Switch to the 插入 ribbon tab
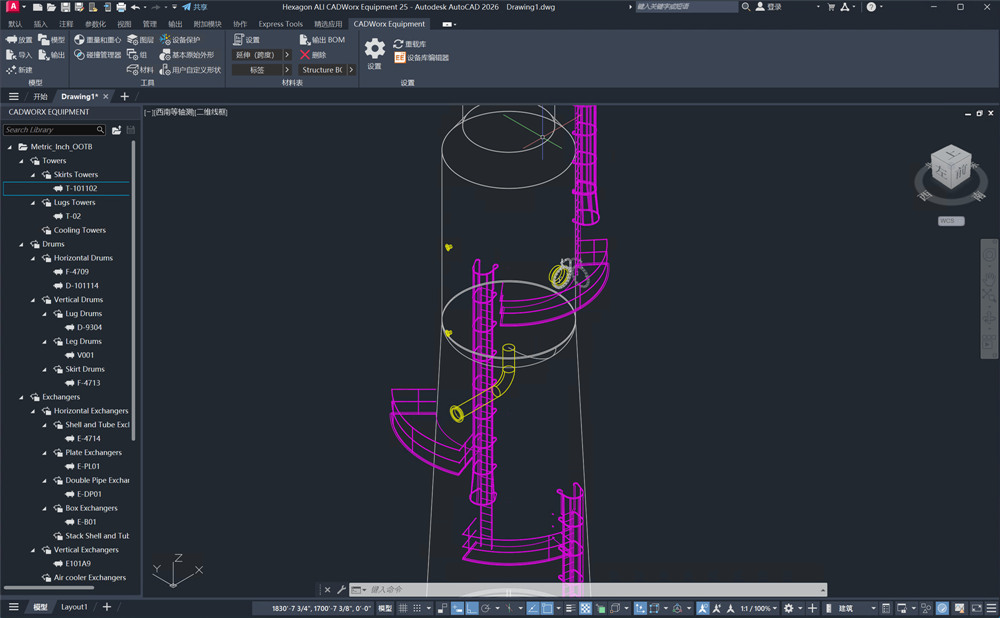This screenshot has width=1000, height=618. pos(40,24)
